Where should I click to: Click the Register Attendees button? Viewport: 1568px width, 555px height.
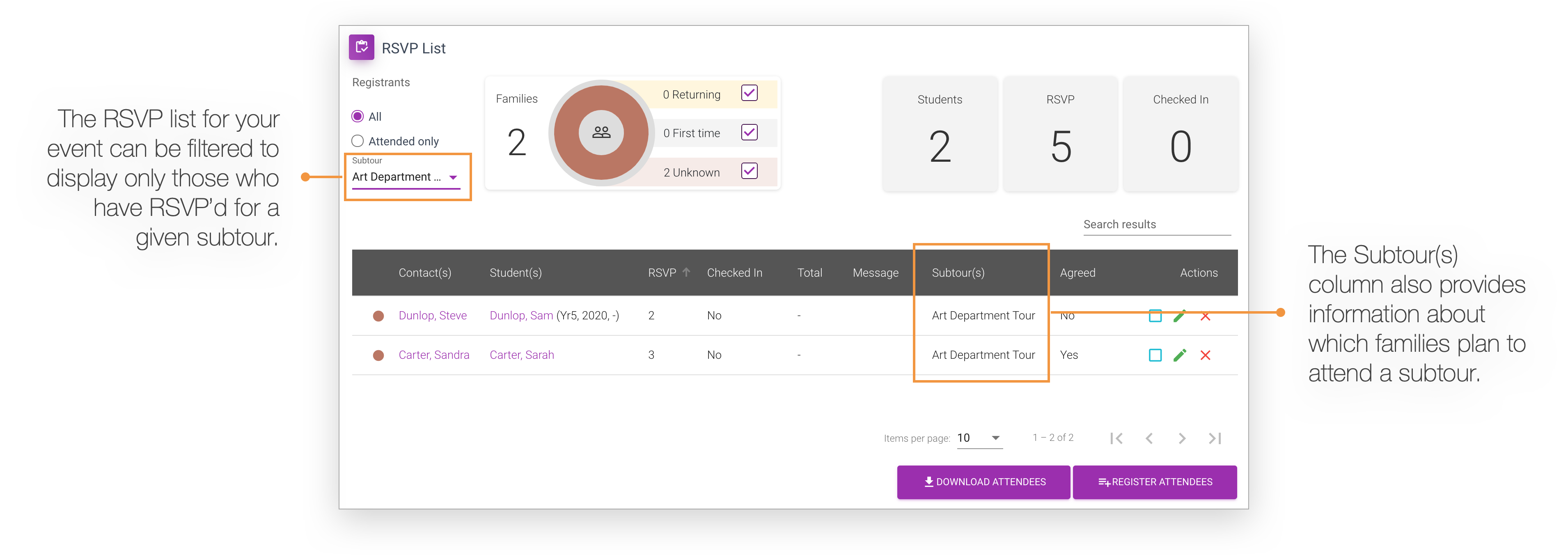(x=1154, y=482)
